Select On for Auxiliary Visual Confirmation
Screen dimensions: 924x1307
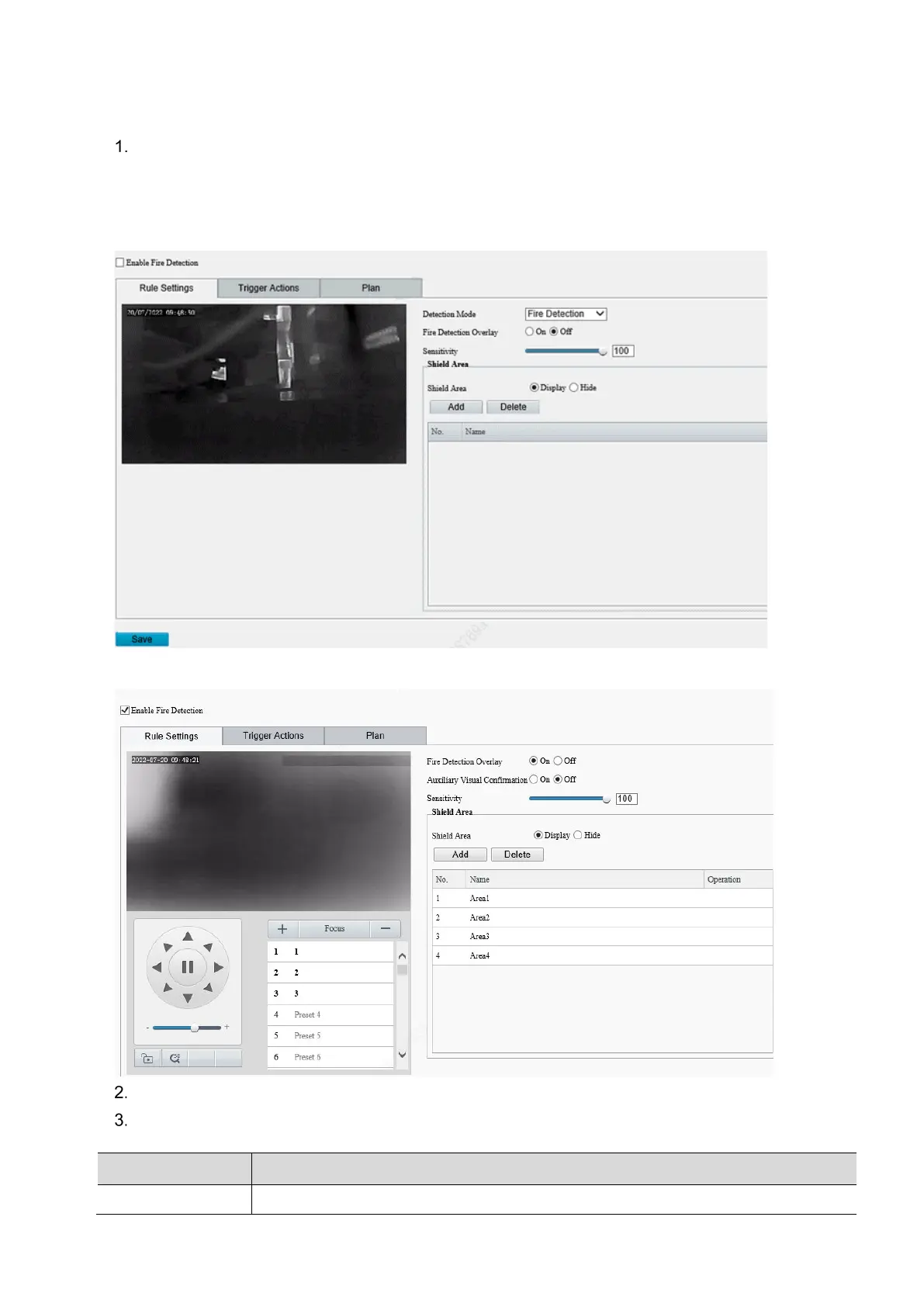[534, 779]
